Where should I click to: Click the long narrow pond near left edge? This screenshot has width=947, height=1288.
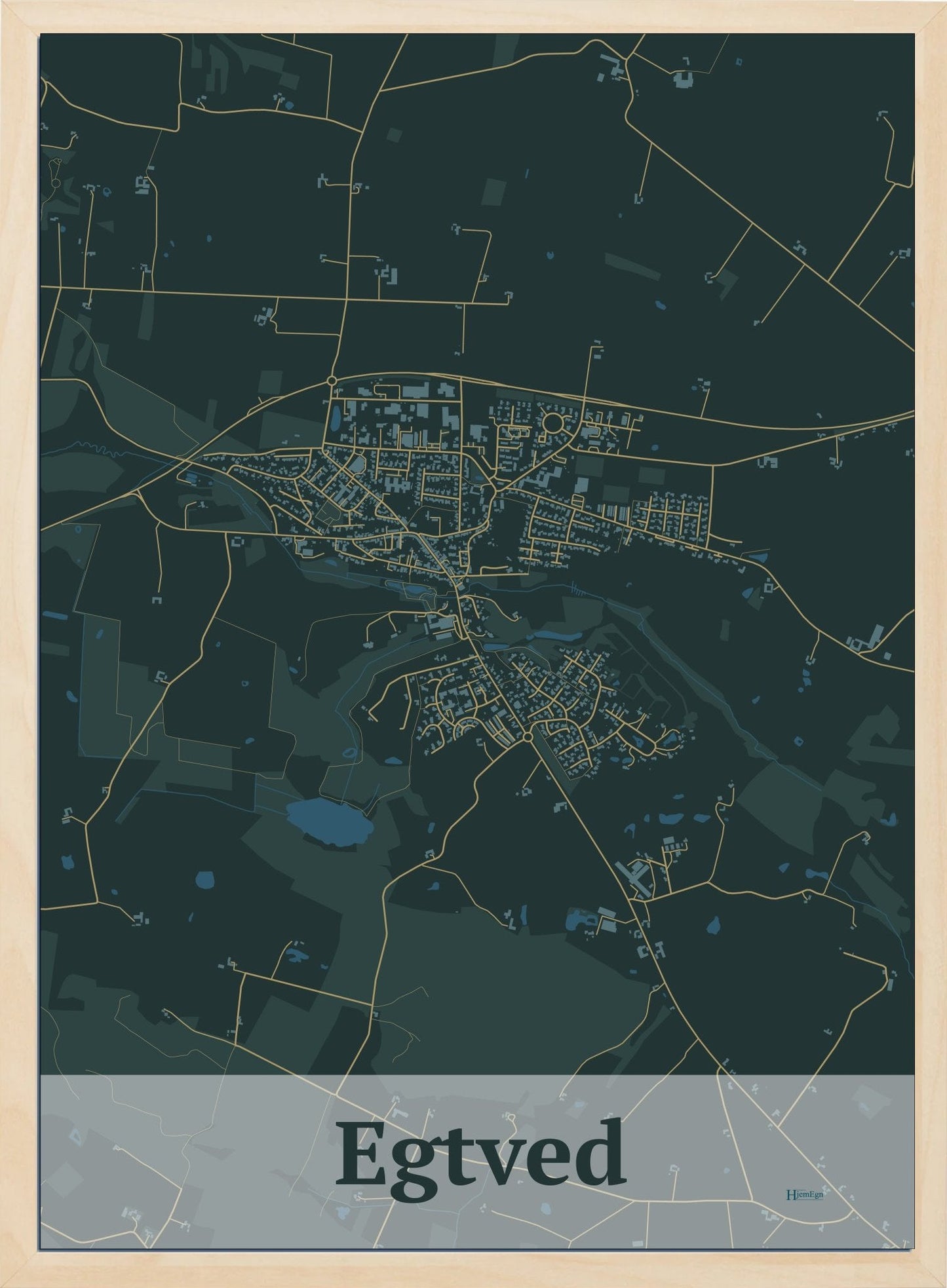[54, 615]
